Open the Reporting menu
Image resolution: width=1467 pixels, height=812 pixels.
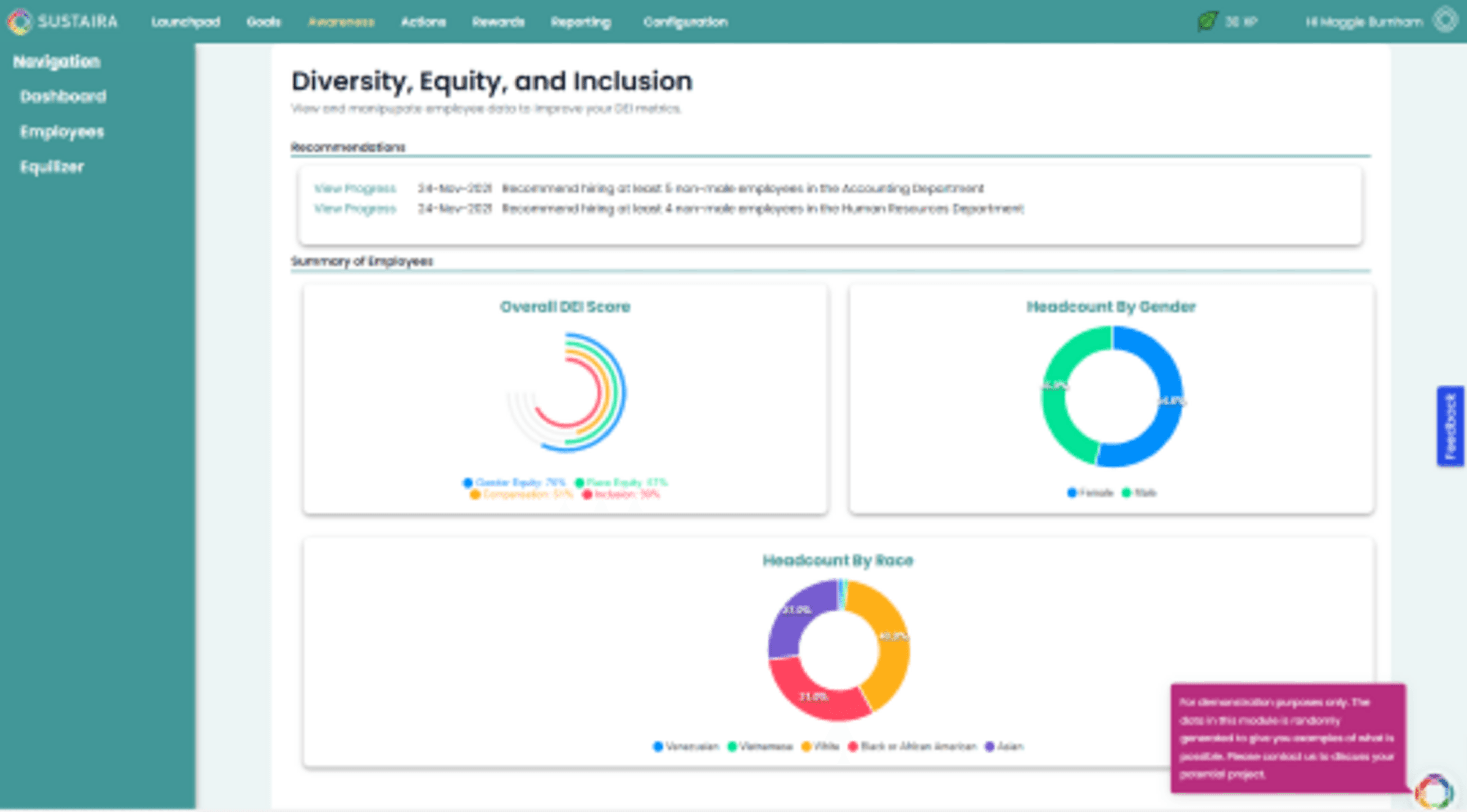pos(580,22)
